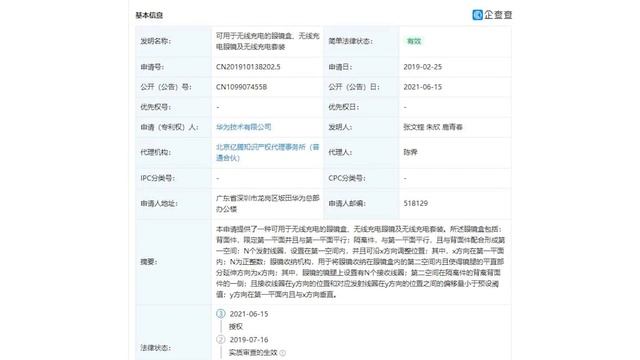Click the 公开（公告）号 label cell
Screen dimensions: 640x360
pos(173,87)
